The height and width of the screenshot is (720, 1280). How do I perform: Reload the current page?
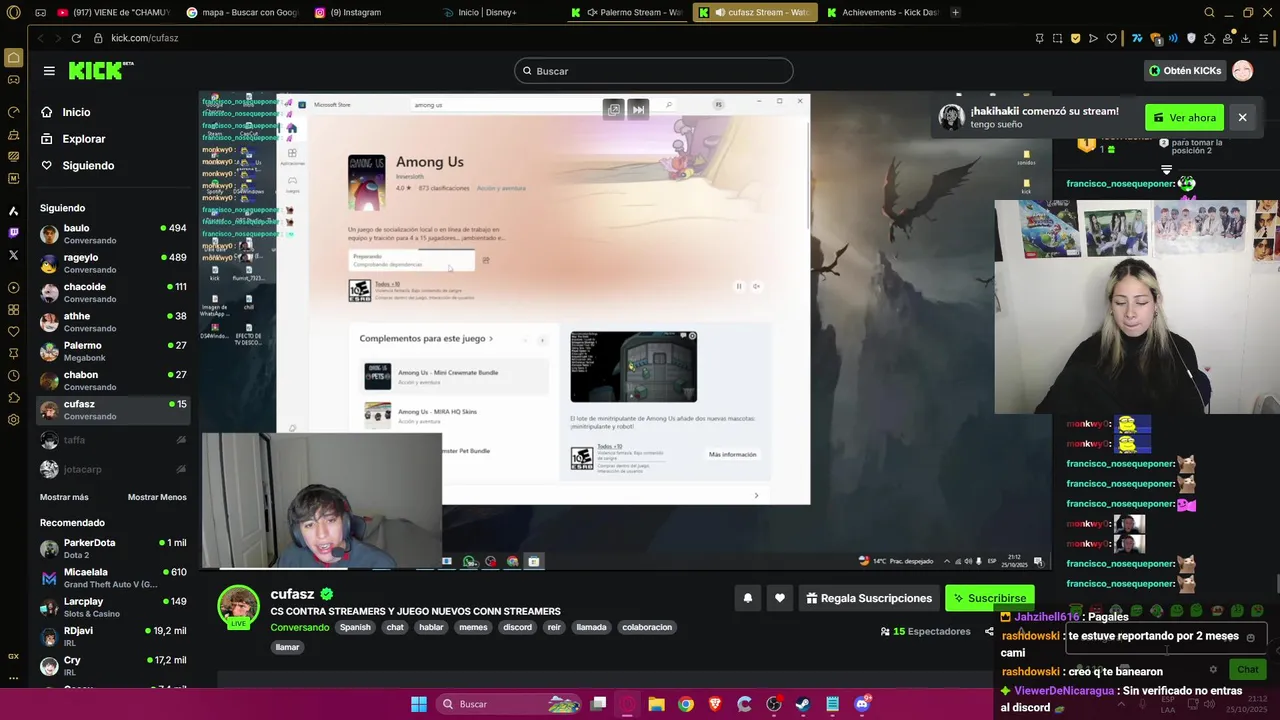point(76,38)
